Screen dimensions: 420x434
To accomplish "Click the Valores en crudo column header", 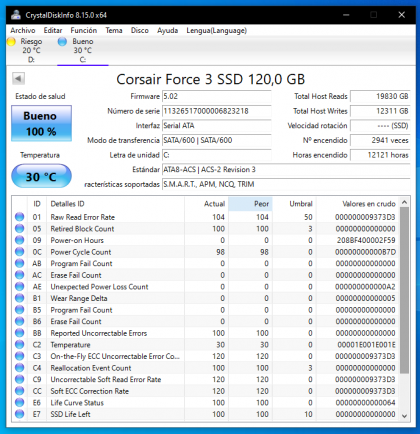I will [357, 204].
